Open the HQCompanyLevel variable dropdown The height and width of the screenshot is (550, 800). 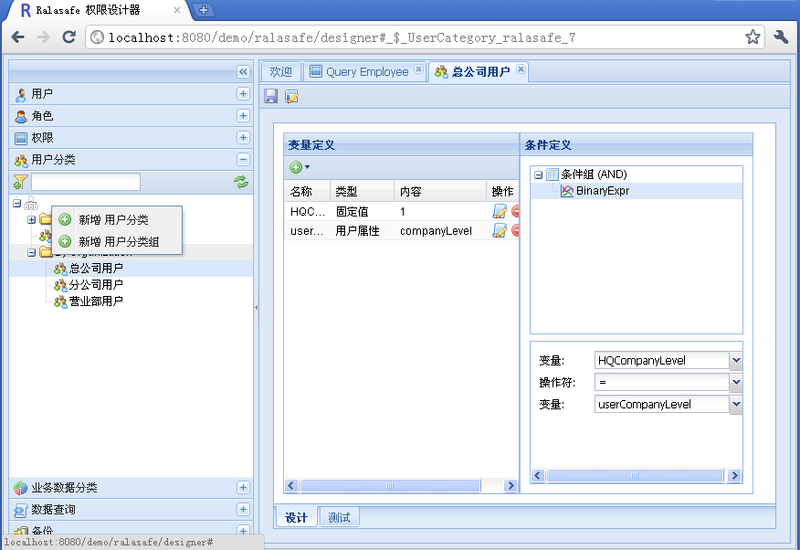click(736, 360)
